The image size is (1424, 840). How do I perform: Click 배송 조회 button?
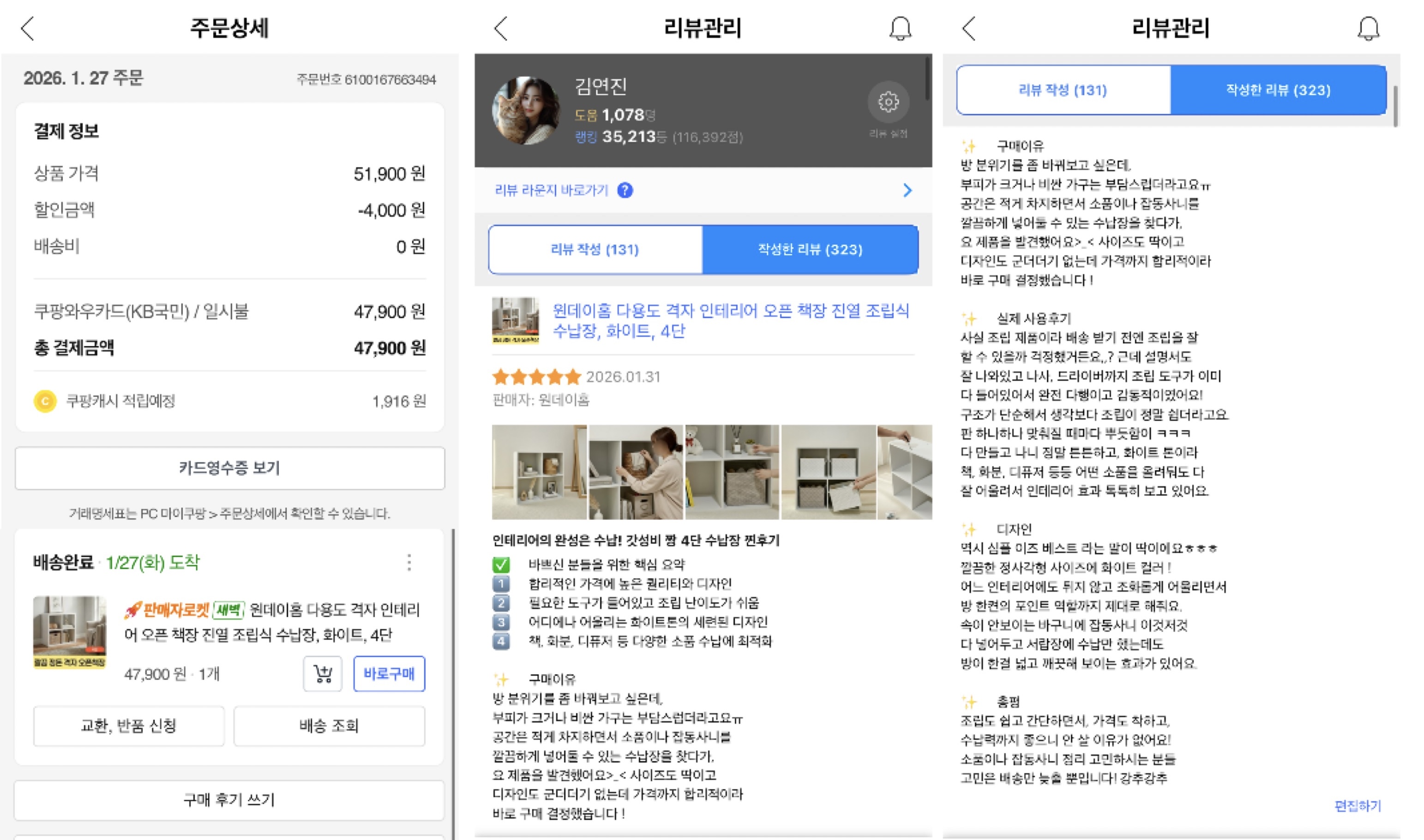click(x=329, y=726)
